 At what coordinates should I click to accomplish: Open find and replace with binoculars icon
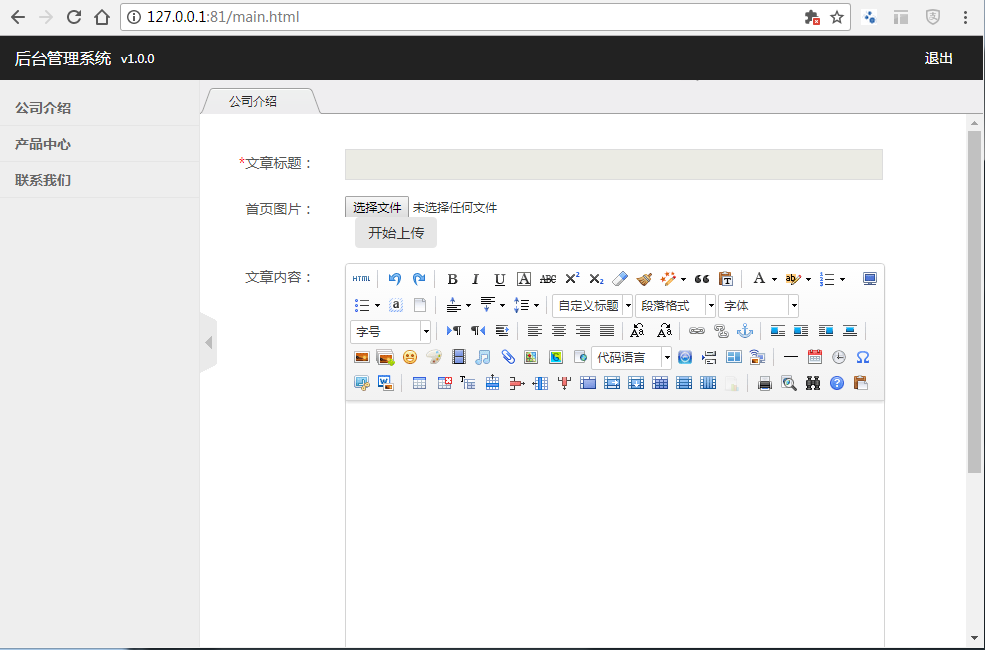click(813, 383)
